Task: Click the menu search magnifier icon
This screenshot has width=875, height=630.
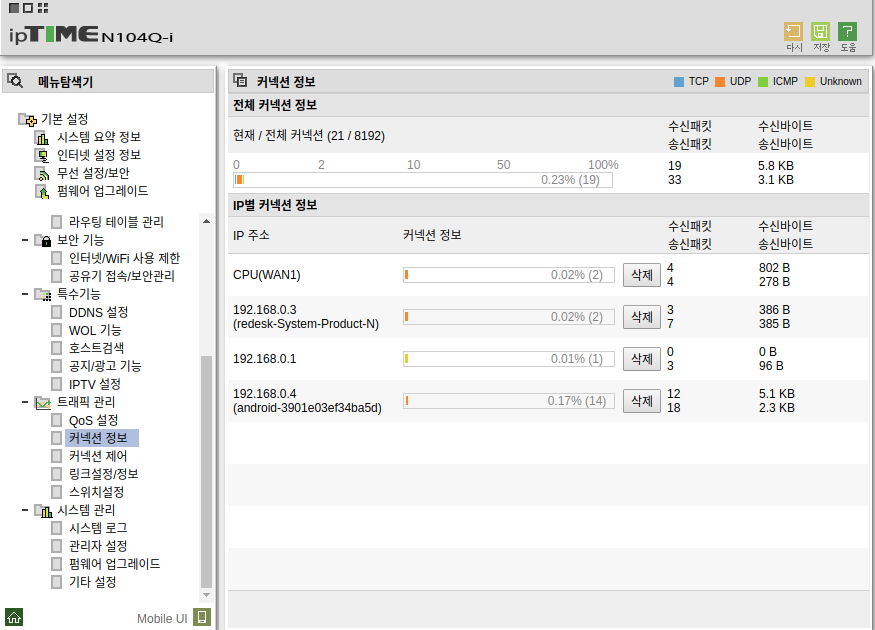Action: 16,81
